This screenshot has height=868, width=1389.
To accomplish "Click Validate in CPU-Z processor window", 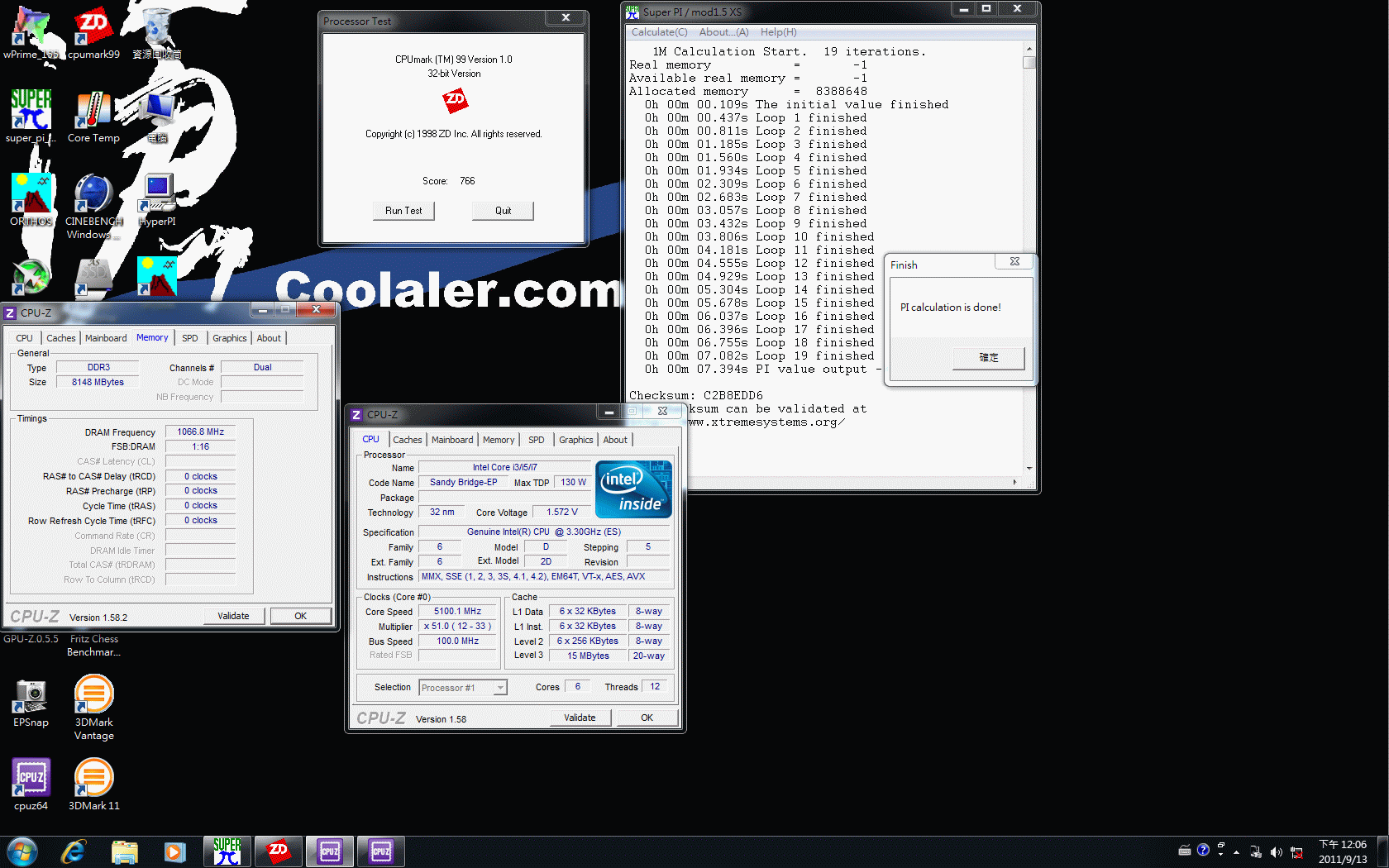I will (x=580, y=718).
